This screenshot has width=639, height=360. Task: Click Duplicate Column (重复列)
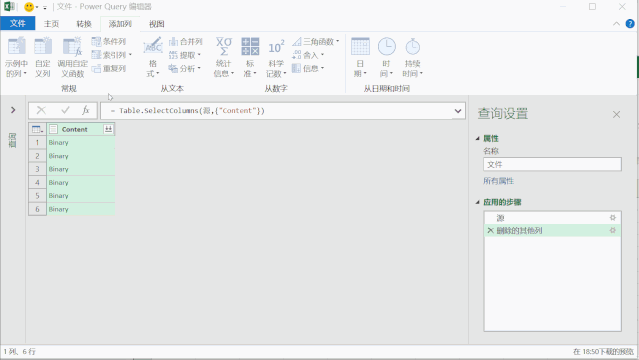[109, 68]
